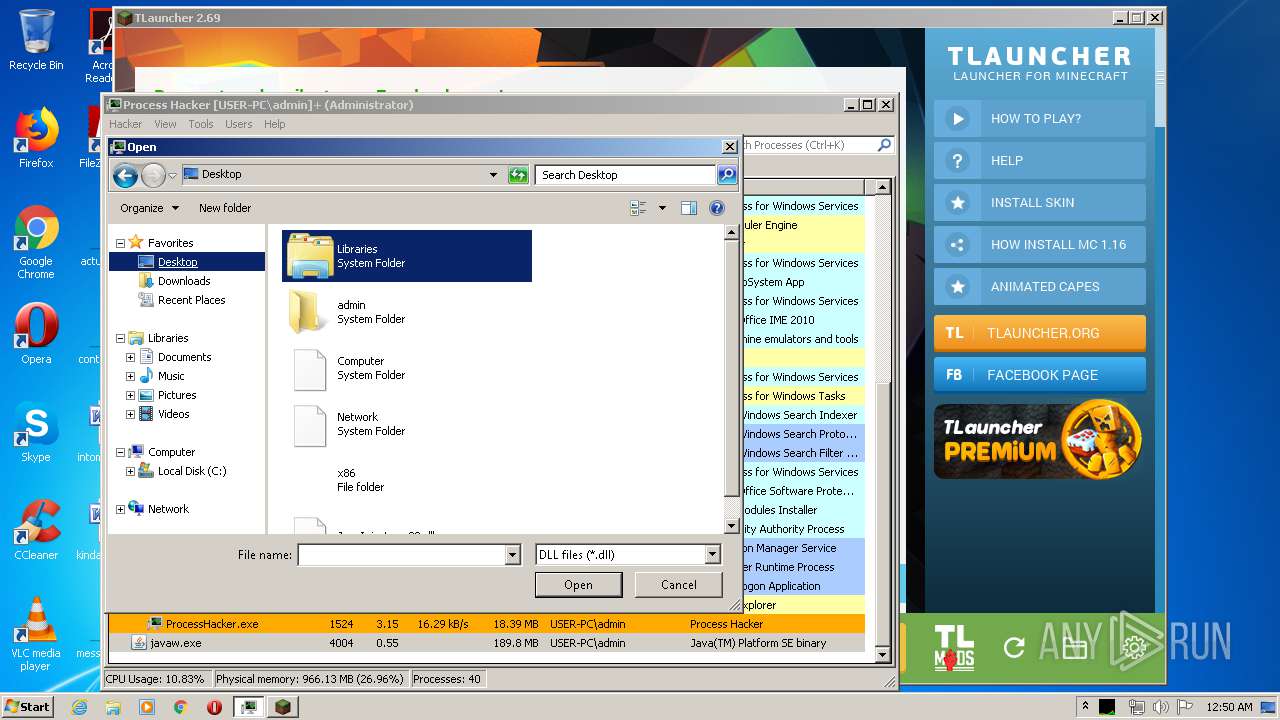This screenshot has height=720, width=1280.
Task: Click the Install Skin star icon
Action: click(957, 202)
